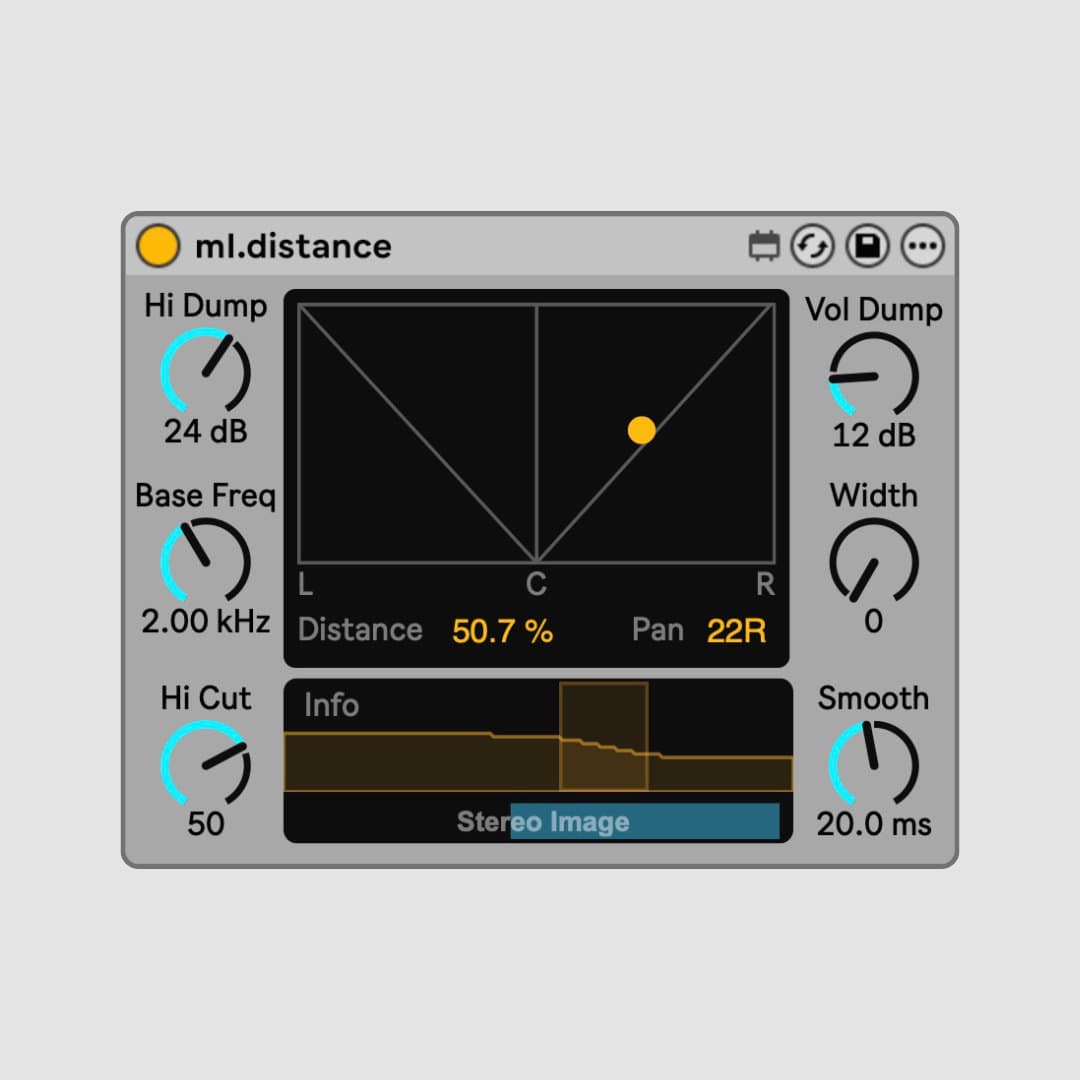Select the orange puck on the XY pad
The width and height of the screenshot is (1080, 1080).
tap(641, 429)
